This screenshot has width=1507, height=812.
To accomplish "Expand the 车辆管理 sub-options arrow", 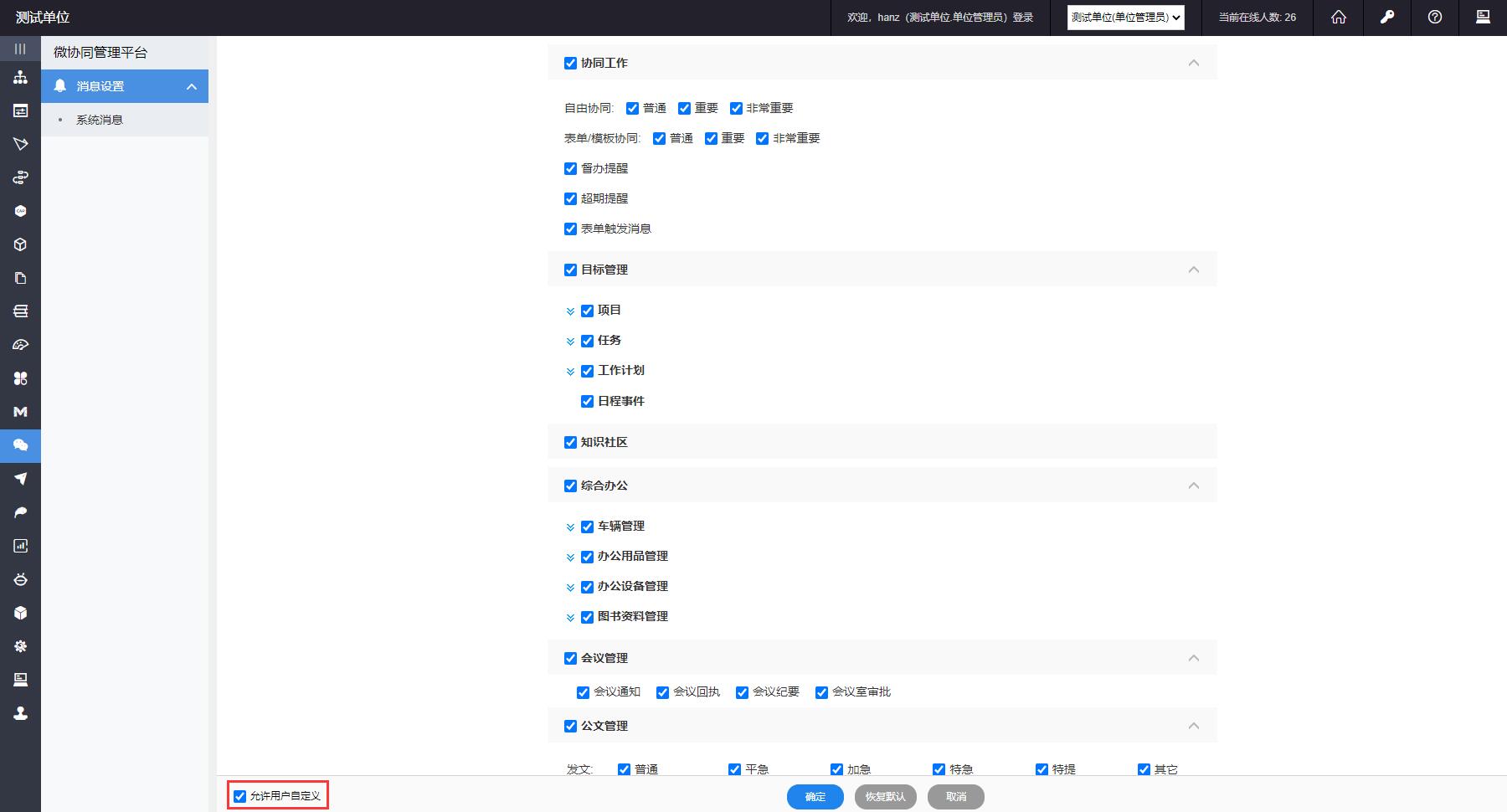I will pos(570,527).
